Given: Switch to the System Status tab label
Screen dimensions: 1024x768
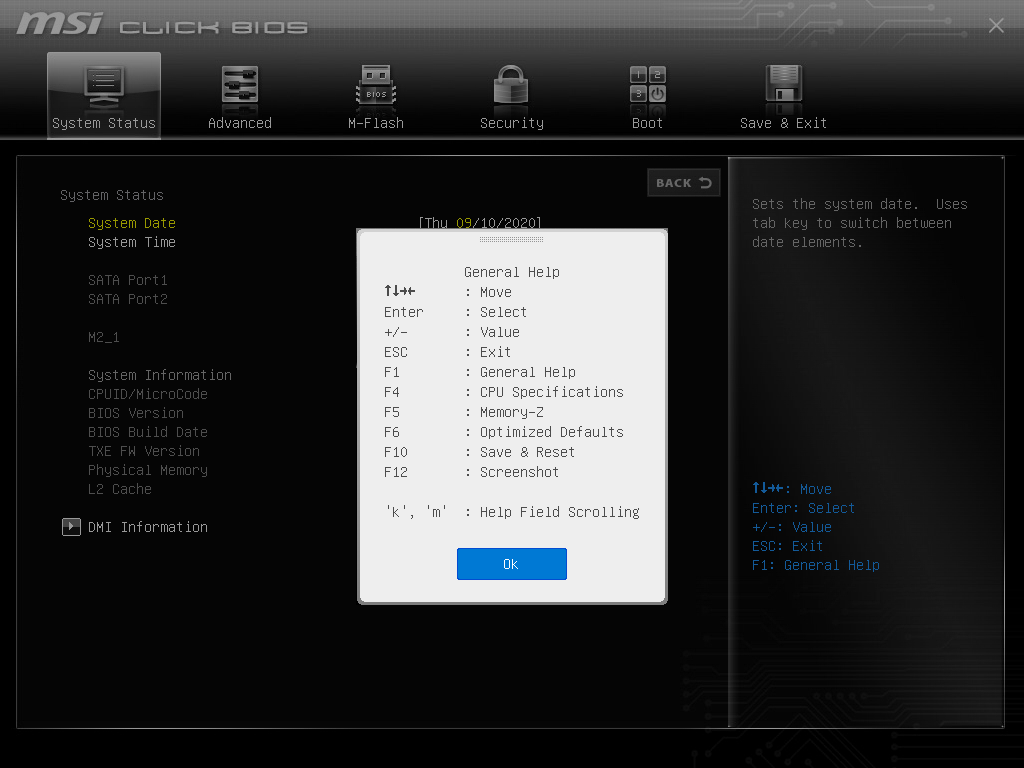Looking at the screenshot, I should coord(104,123).
